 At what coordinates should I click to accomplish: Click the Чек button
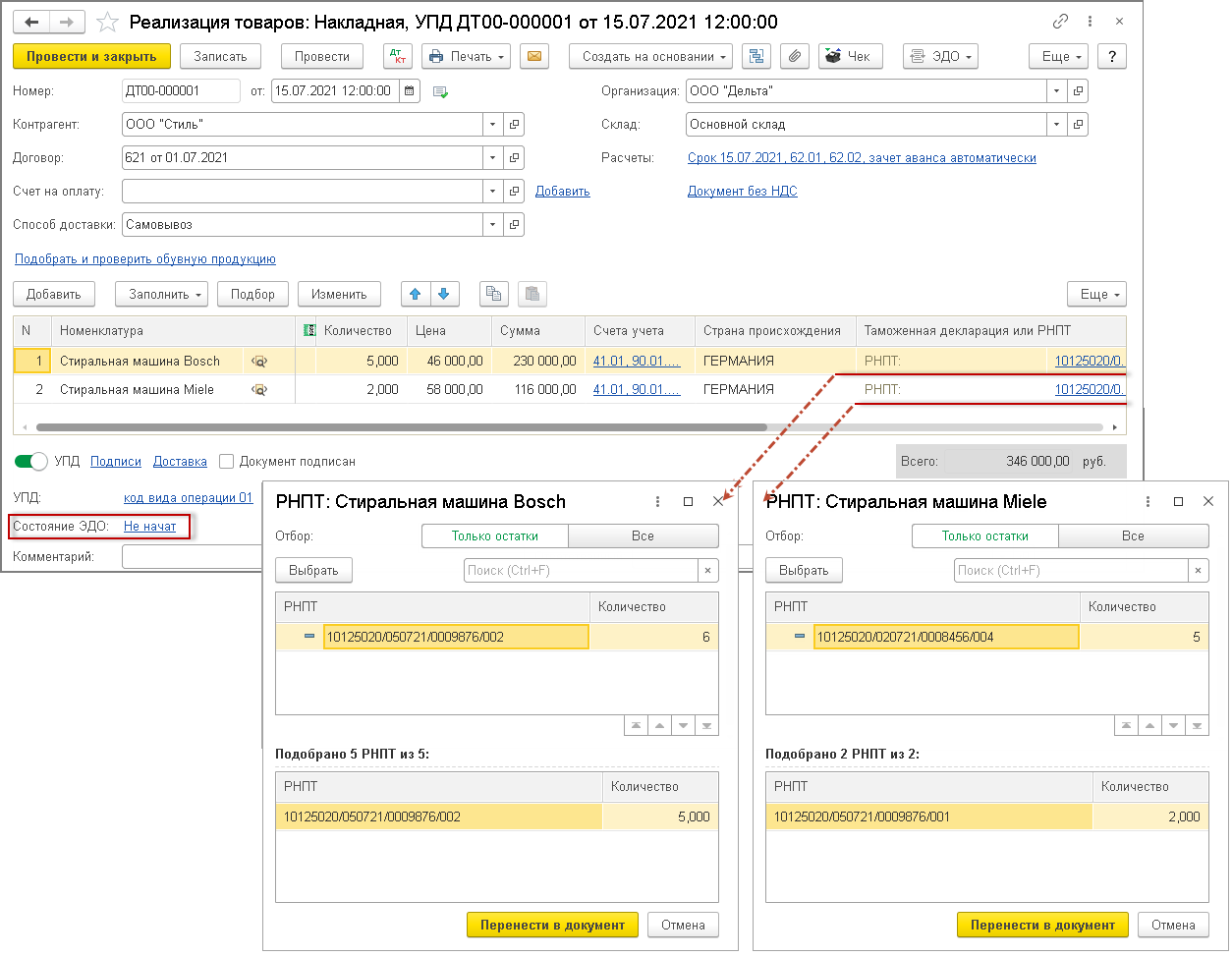[851, 56]
